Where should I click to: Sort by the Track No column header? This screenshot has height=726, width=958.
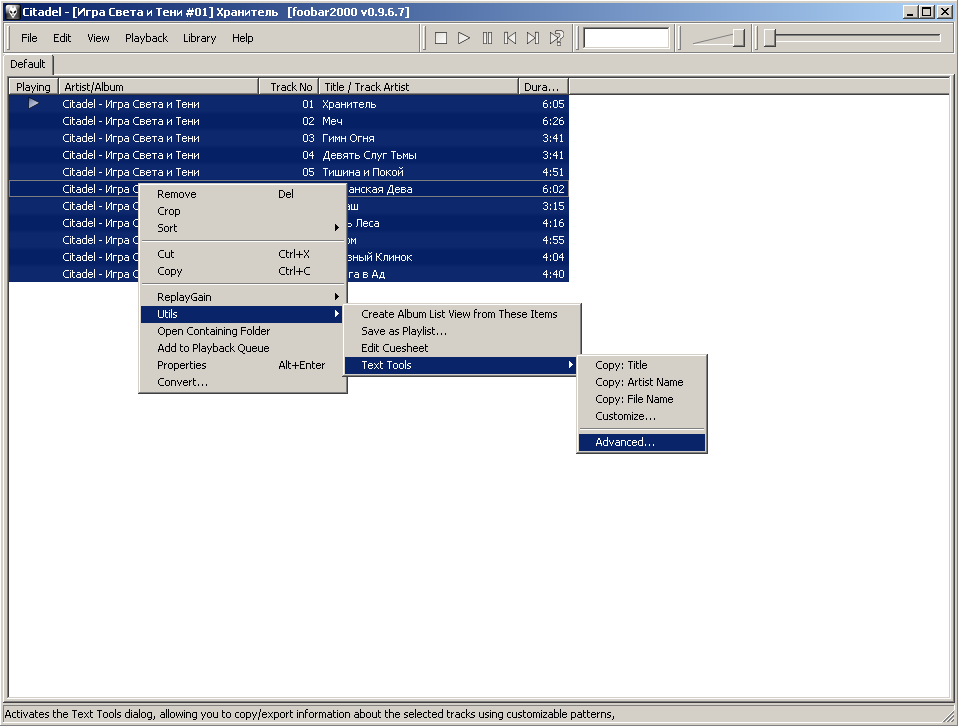[289, 87]
